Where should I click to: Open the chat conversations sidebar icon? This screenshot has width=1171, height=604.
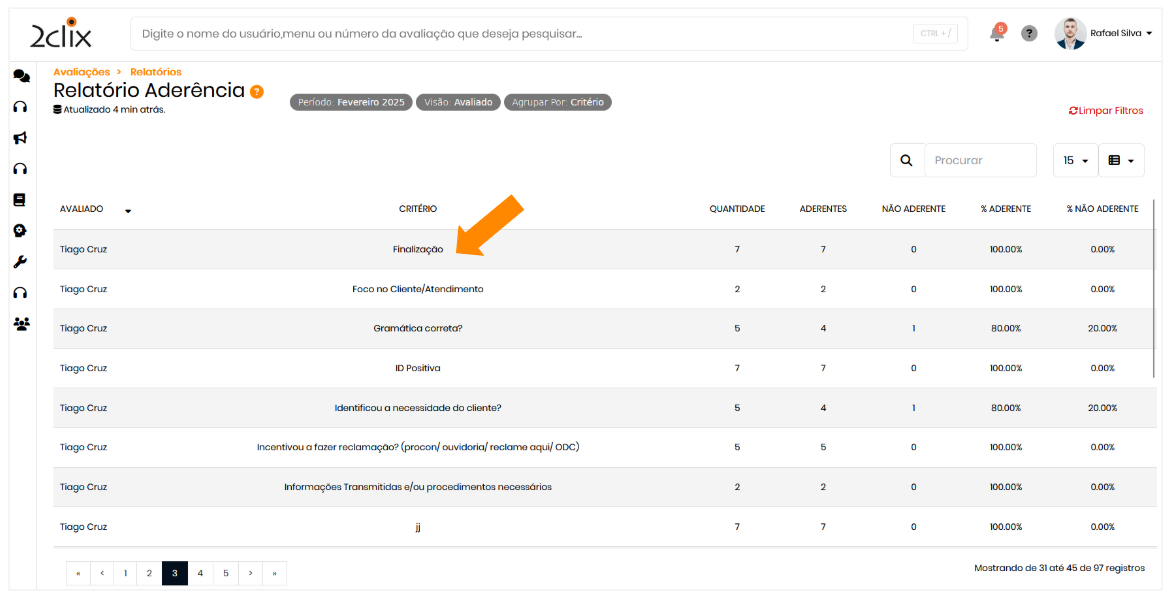(x=21, y=76)
